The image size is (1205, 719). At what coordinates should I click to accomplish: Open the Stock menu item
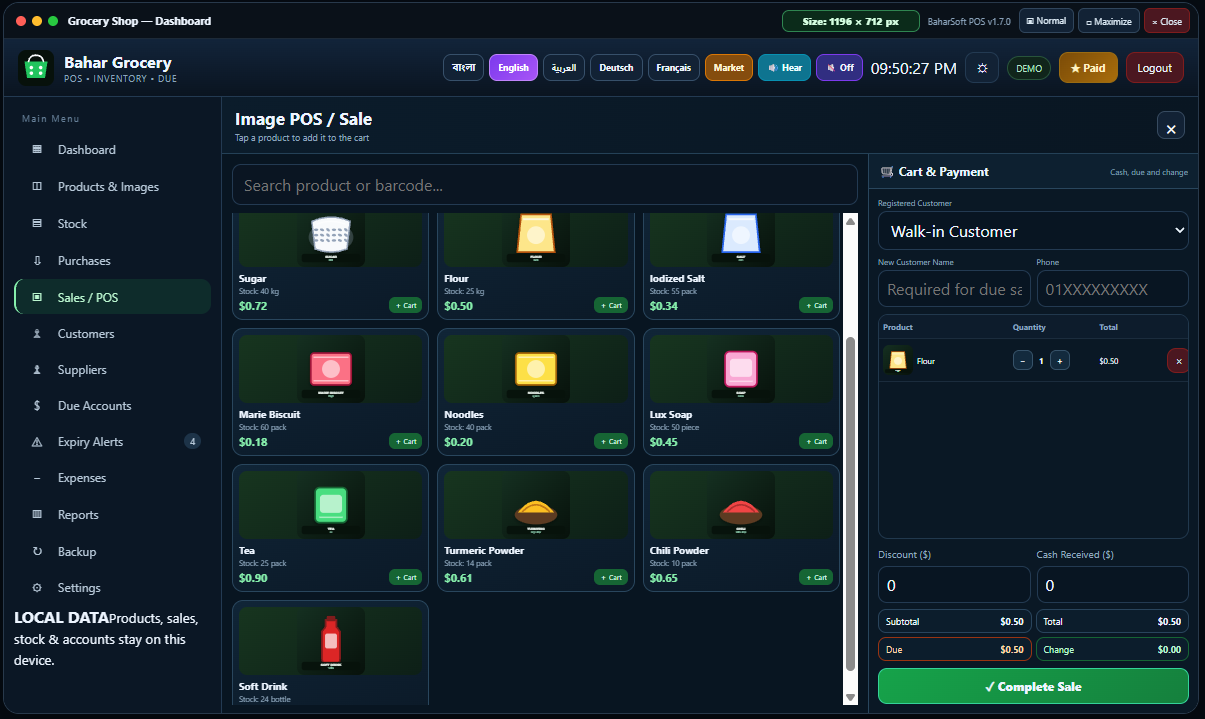coord(113,224)
